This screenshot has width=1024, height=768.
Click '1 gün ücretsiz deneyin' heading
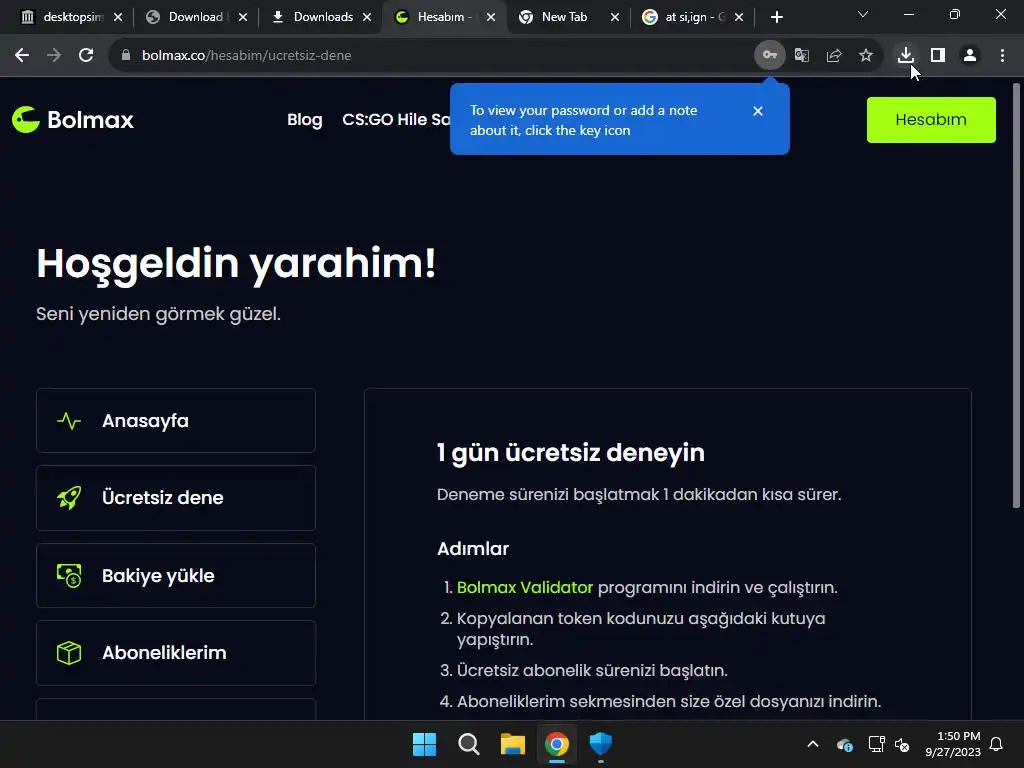tap(571, 453)
